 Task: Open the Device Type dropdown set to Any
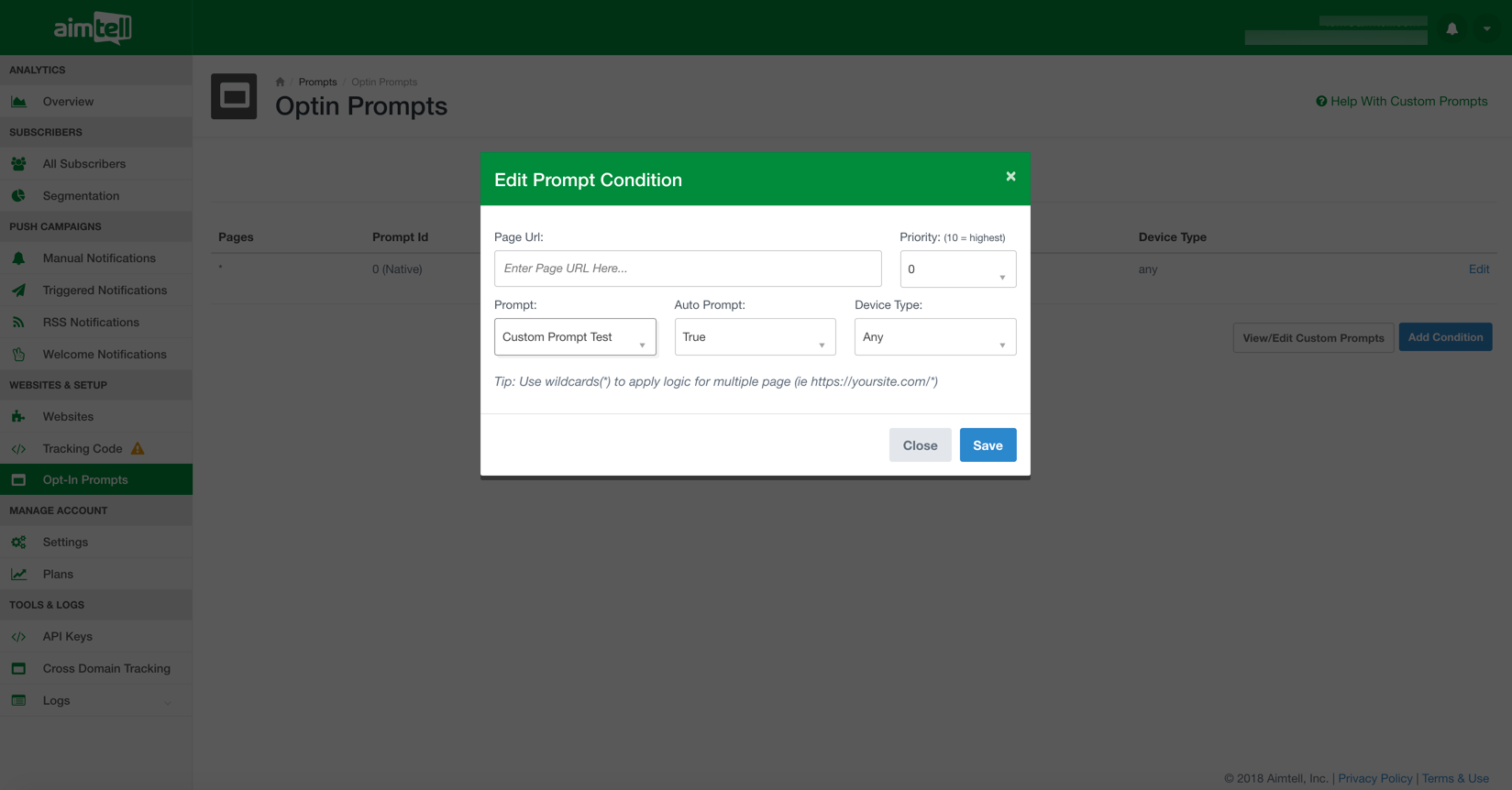934,337
